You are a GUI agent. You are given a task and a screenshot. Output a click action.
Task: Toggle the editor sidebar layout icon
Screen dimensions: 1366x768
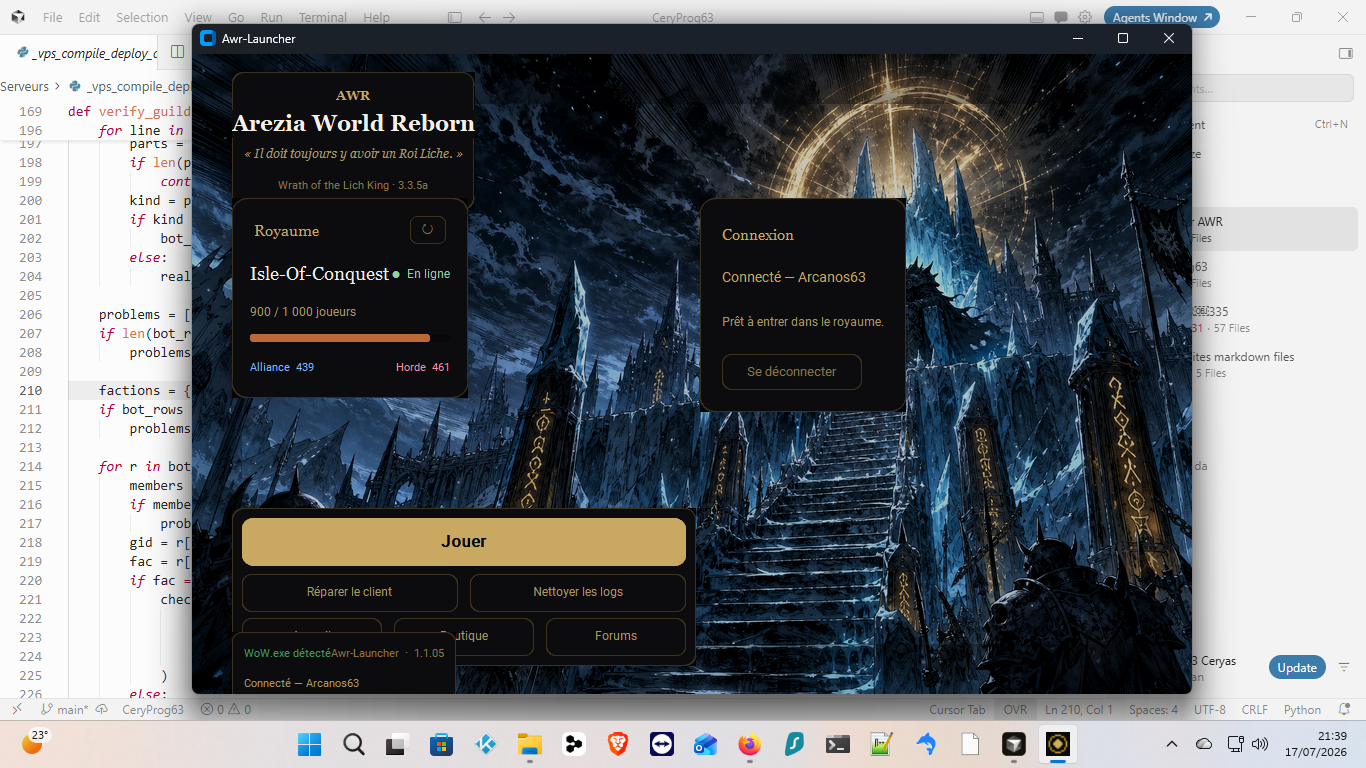point(455,17)
